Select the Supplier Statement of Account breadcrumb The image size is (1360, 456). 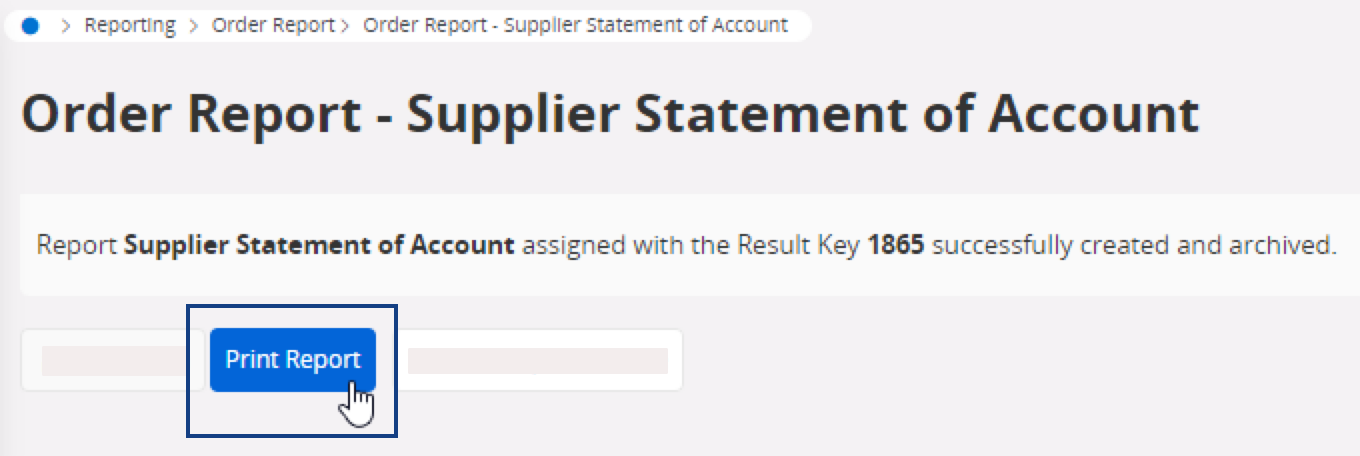(575, 26)
